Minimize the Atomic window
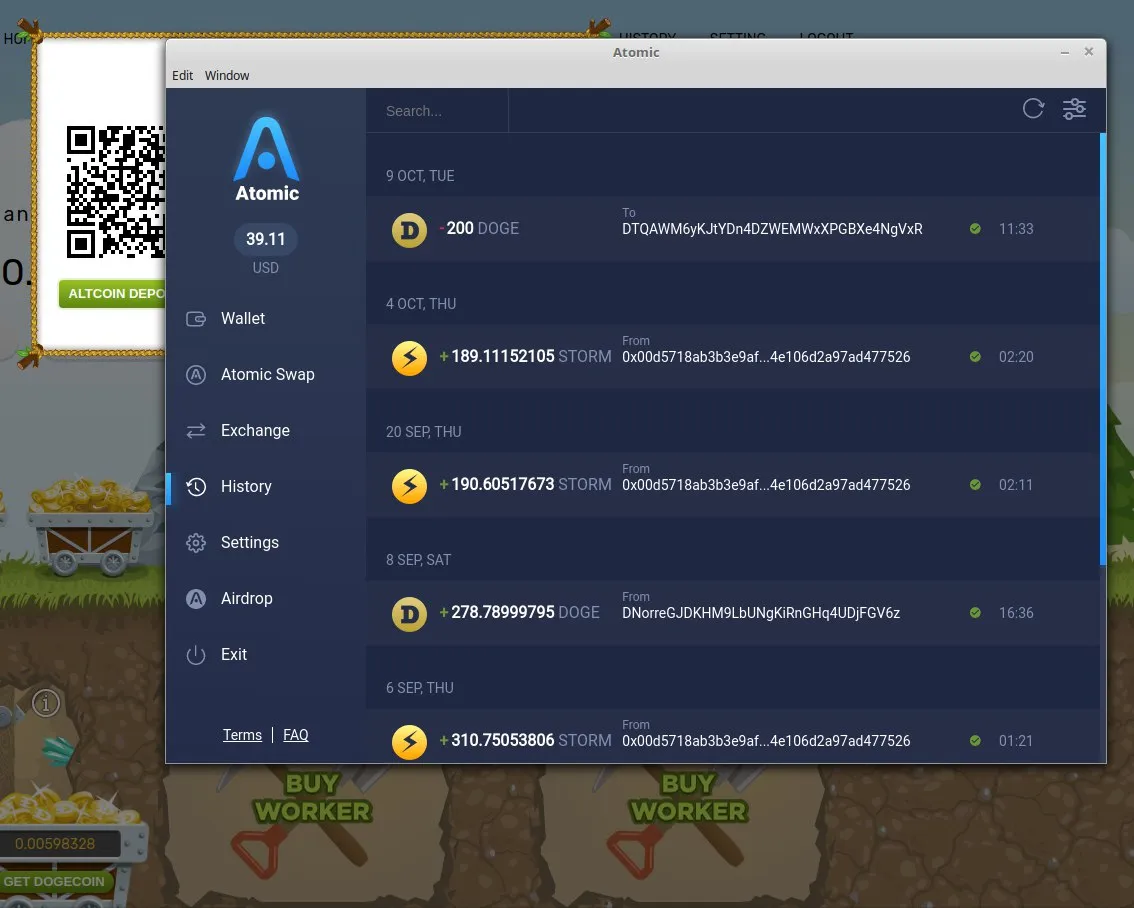 pyautogui.click(x=1065, y=52)
